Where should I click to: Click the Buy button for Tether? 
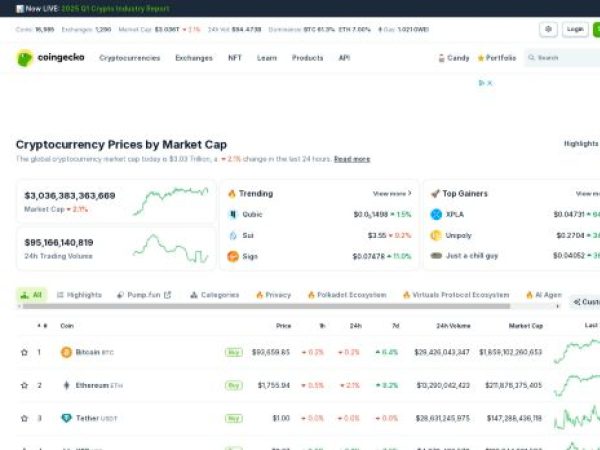233,418
